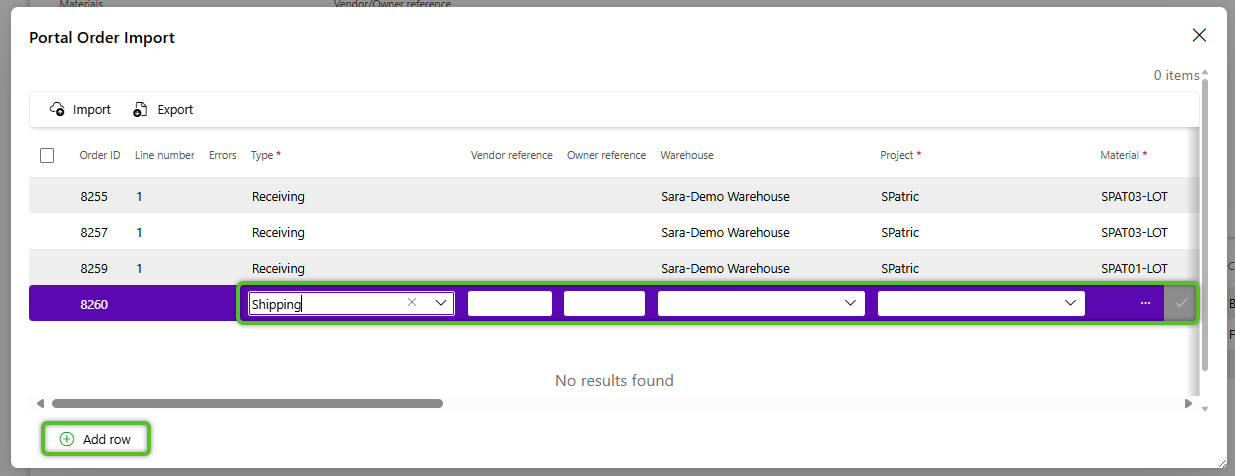This screenshot has height=476, width=1235.
Task: Sort by the Order ID column header
Action: [x=100, y=155]
